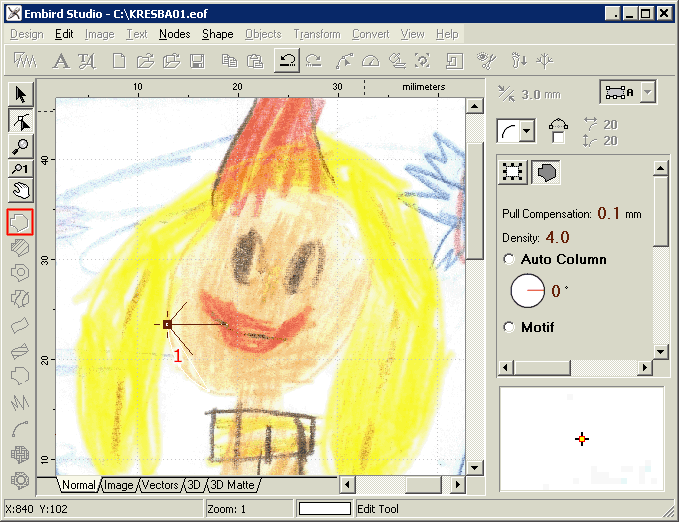Select the arrow Select tool

(20, 94)
